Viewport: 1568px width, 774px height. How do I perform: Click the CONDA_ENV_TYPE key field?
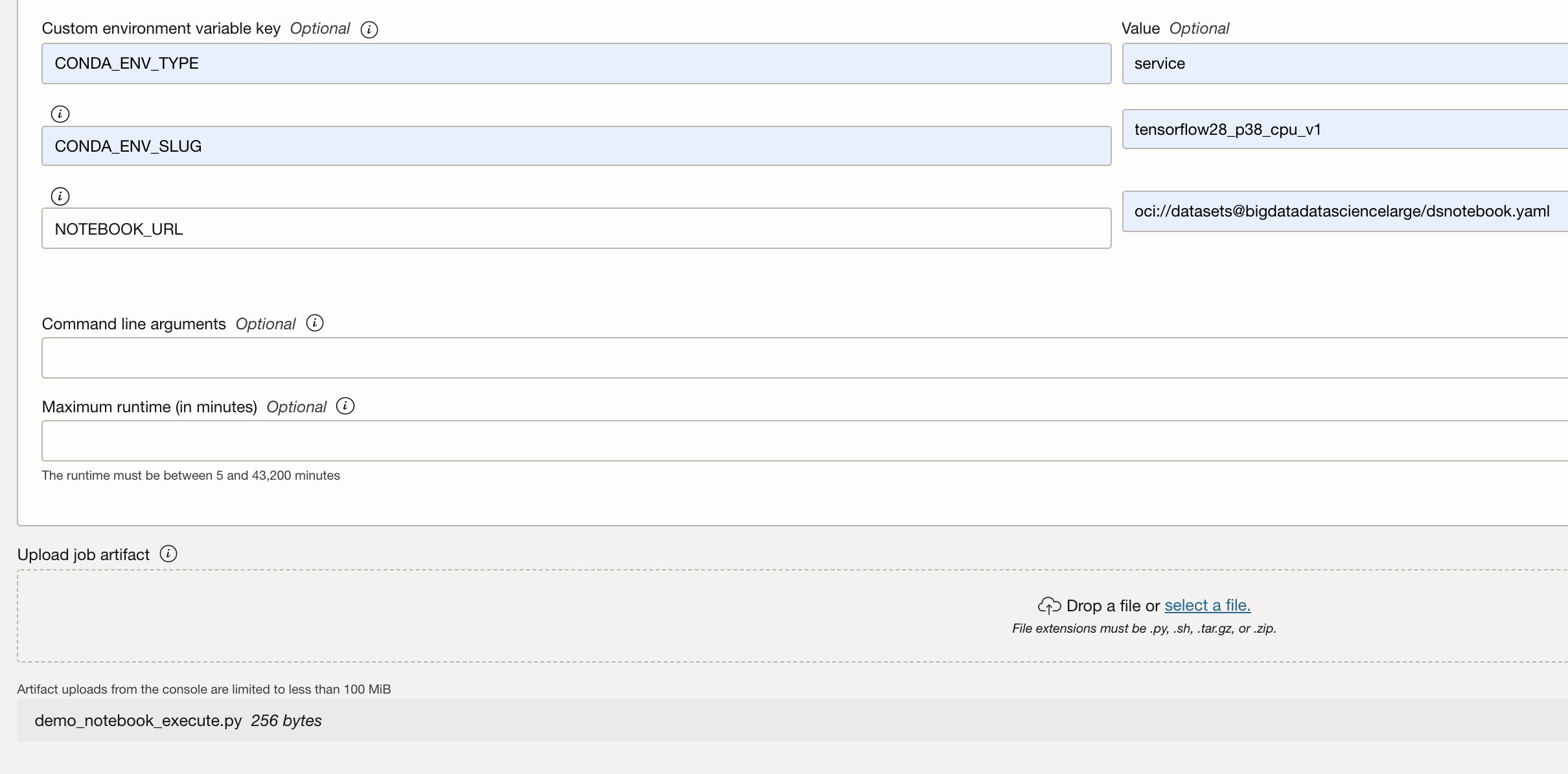coord(575,63)
